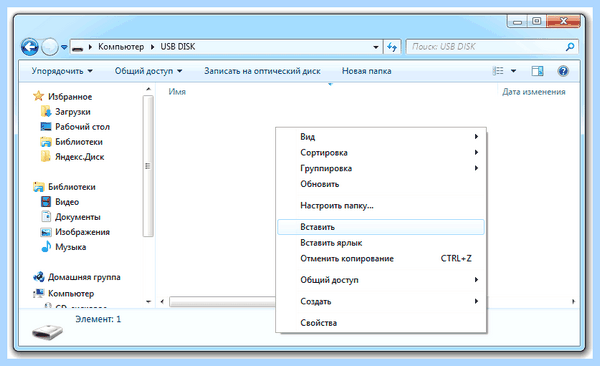Viewport: 600px width, 366px height.
Task: Select USB DISK in the address breadcrumb
Action: pos(178,47)
